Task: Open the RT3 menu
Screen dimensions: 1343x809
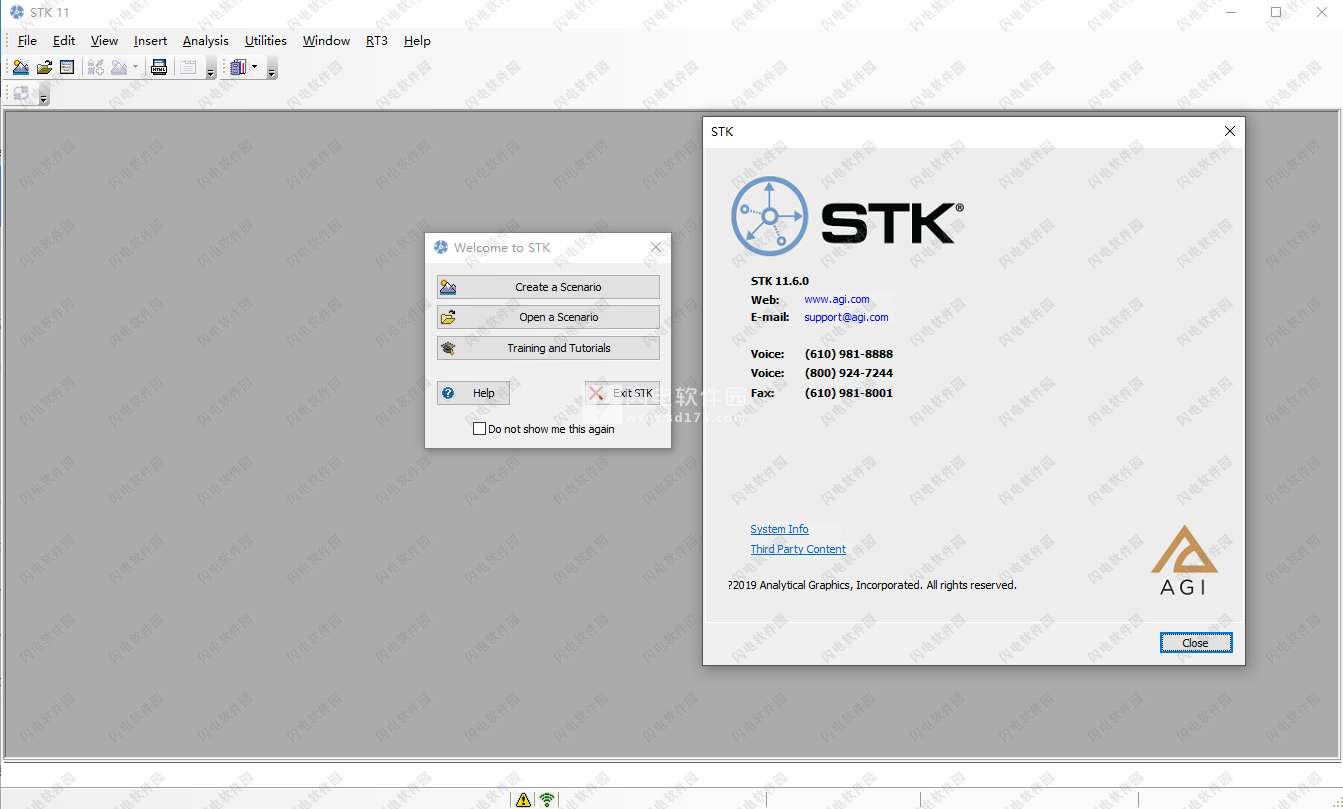Action: (x=377, y=41)
